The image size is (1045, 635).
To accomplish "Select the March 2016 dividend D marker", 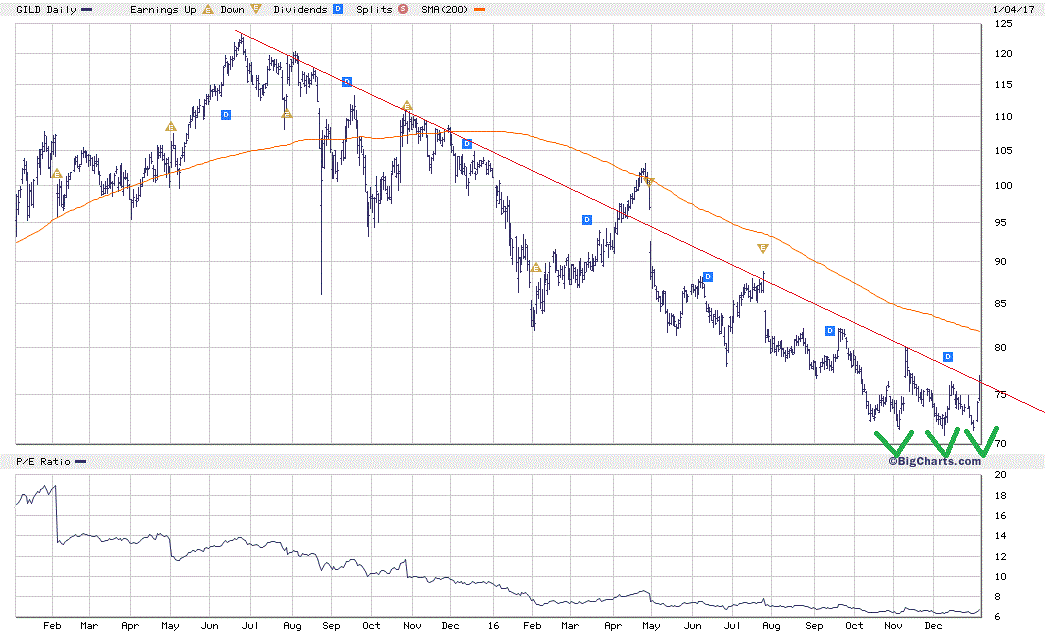I will (587, 220).
